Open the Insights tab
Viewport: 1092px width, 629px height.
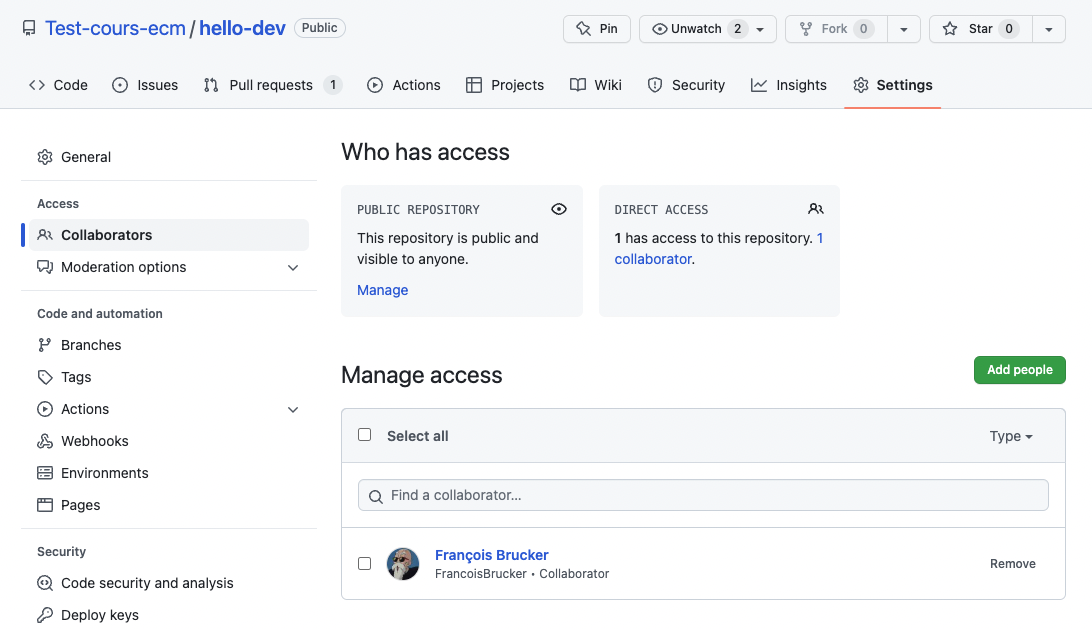(789, 85)
